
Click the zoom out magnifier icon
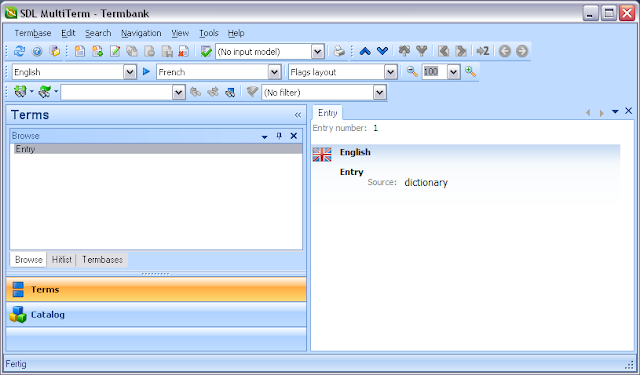click(x=412, y=72)
